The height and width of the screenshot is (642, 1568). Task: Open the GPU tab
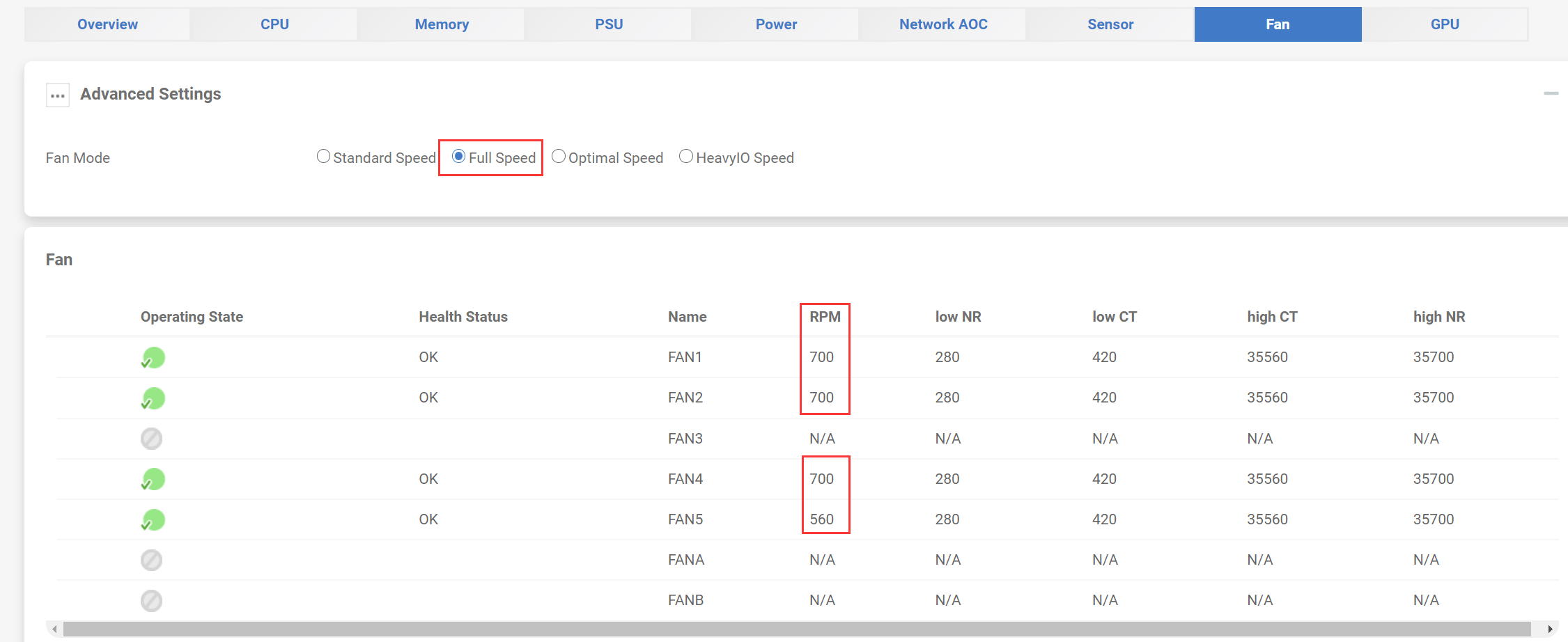(1445, 24)
